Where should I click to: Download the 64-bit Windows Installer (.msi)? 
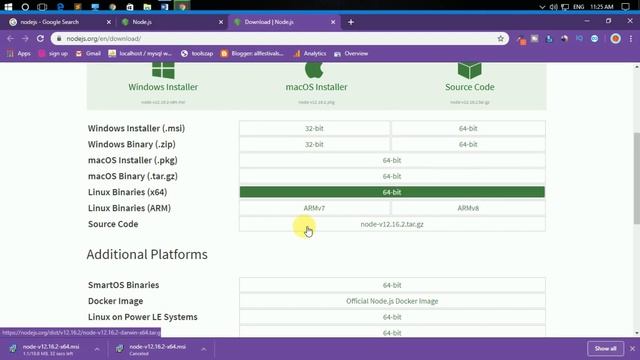click(x=468, y=128)
